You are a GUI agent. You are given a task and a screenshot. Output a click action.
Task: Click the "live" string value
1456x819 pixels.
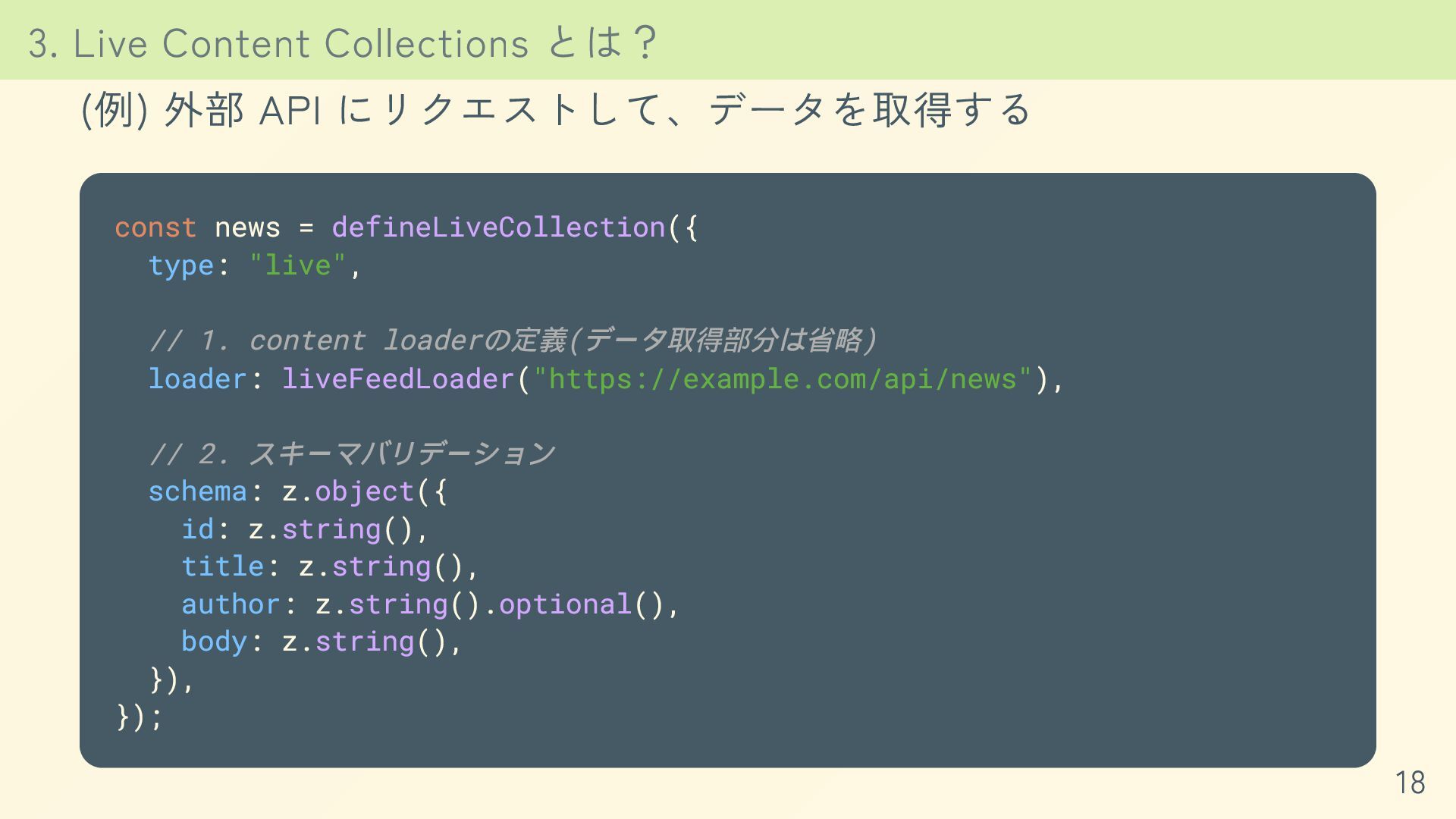pos(298,265)
